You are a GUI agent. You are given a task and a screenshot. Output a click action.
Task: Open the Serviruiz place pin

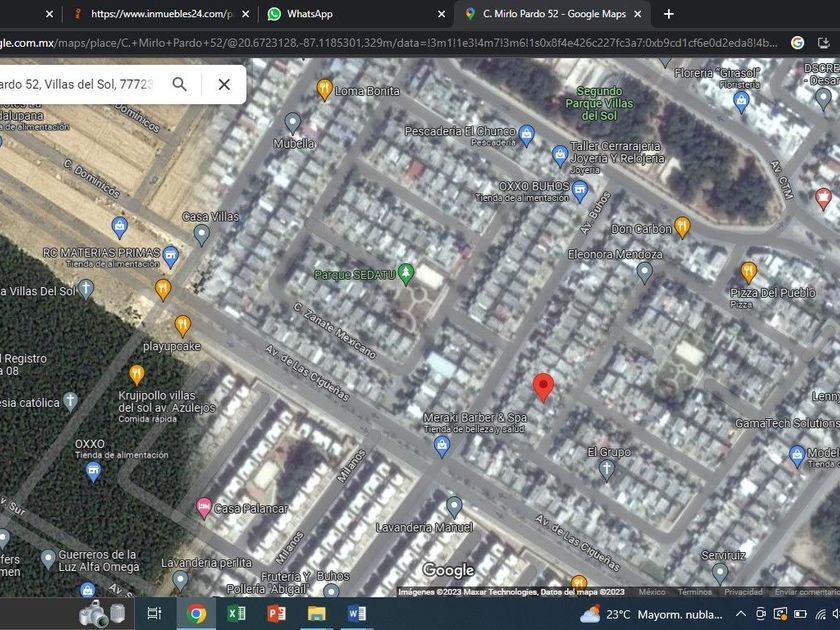point(720,574)
